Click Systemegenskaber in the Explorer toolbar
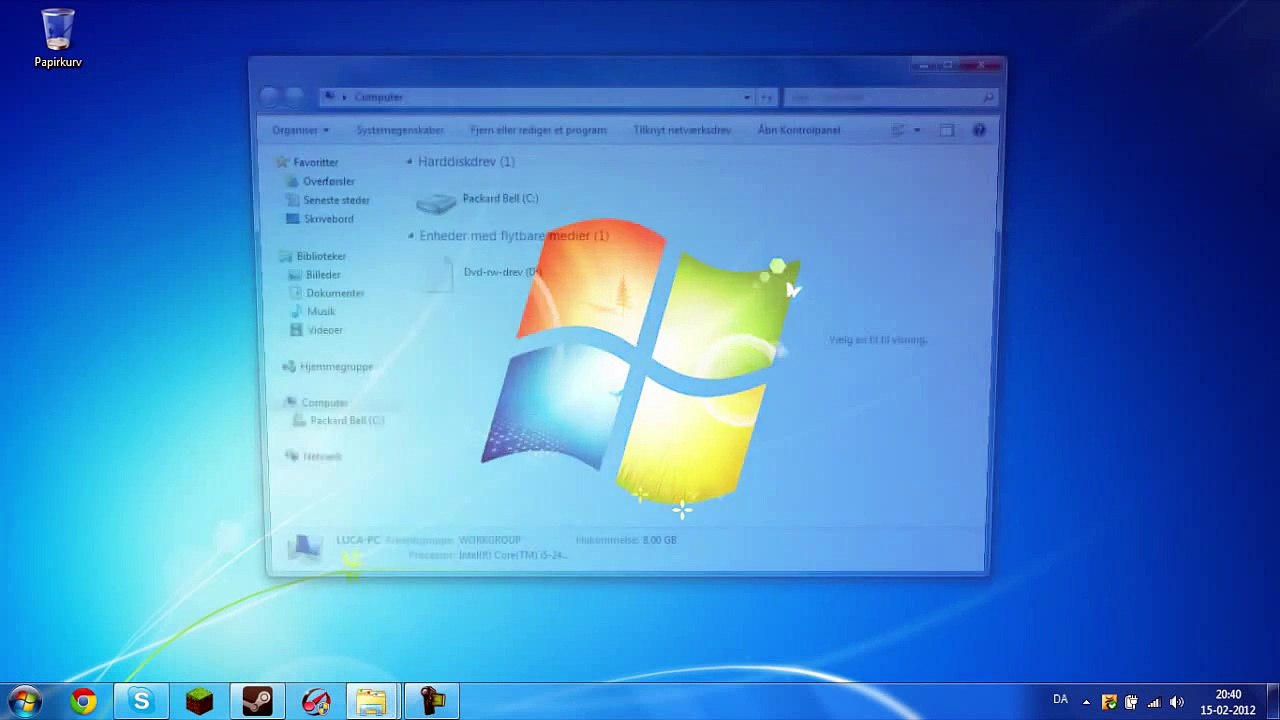 pyautogui.click(x=400, y=130)
